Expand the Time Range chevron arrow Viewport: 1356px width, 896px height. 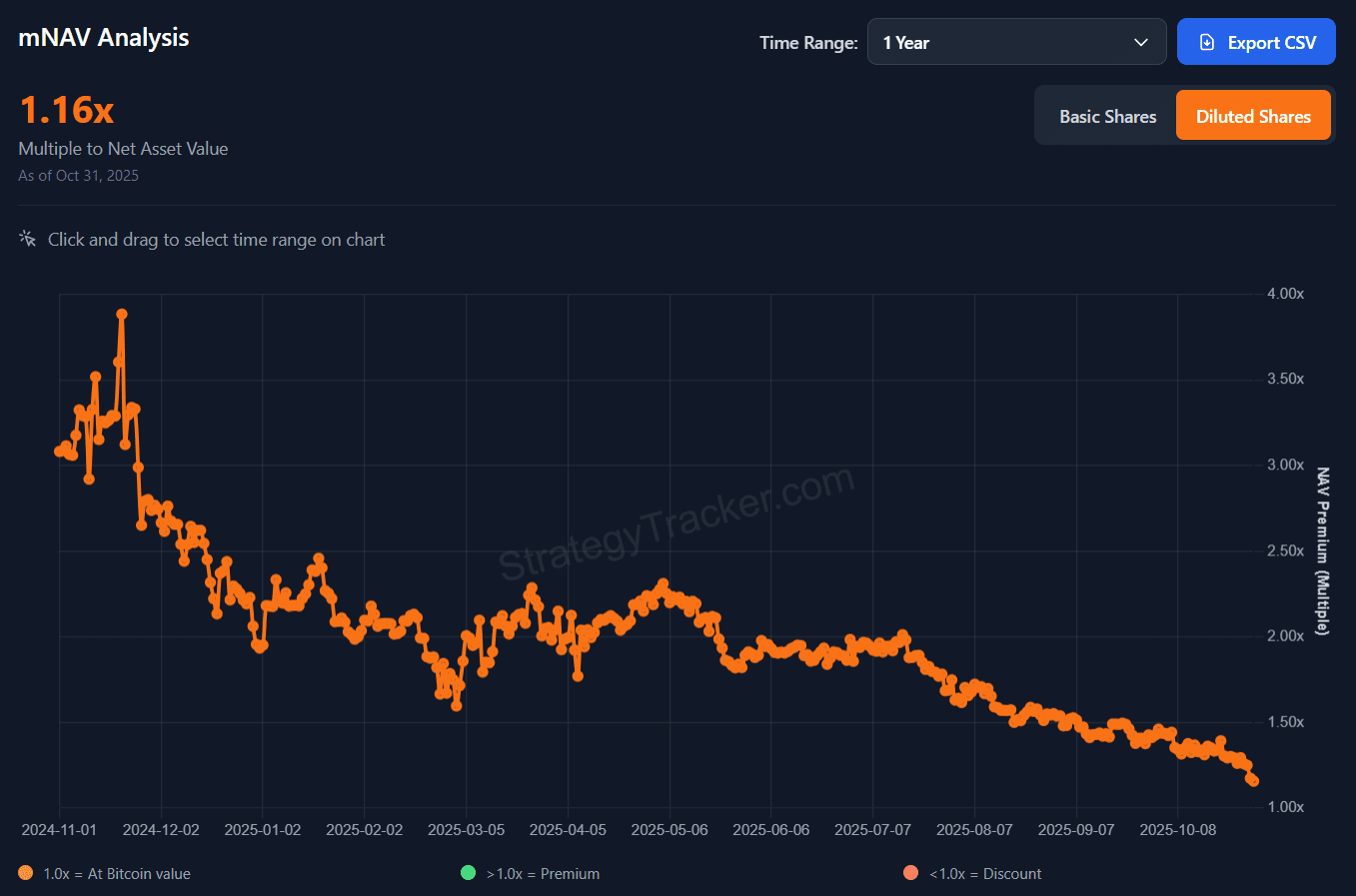click(x=1141, y=43)
